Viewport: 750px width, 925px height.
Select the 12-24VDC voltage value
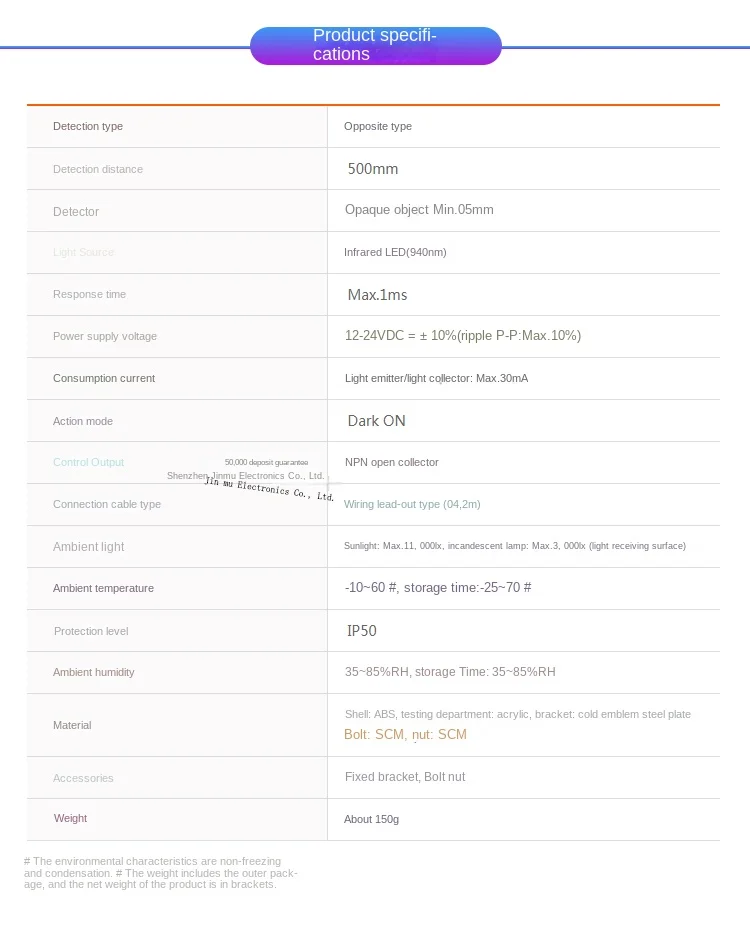463,336
